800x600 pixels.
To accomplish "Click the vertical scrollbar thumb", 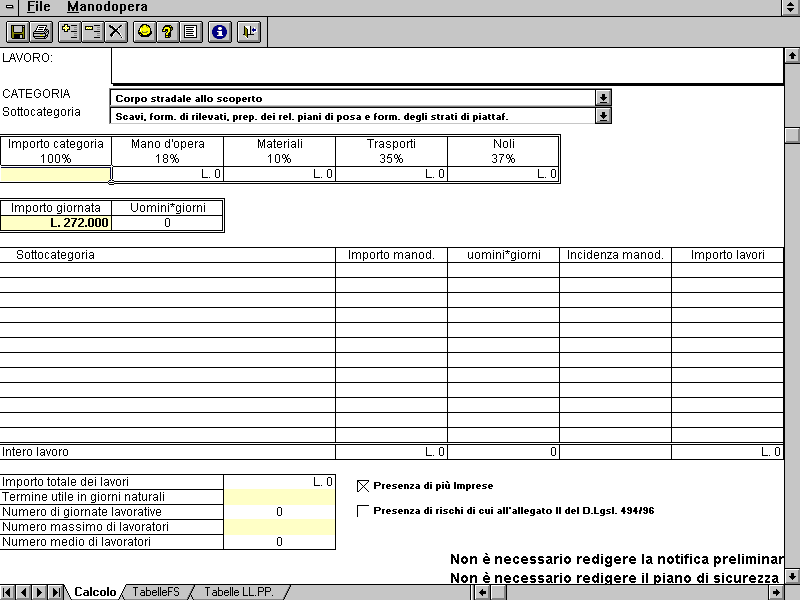I will point(792,135).
